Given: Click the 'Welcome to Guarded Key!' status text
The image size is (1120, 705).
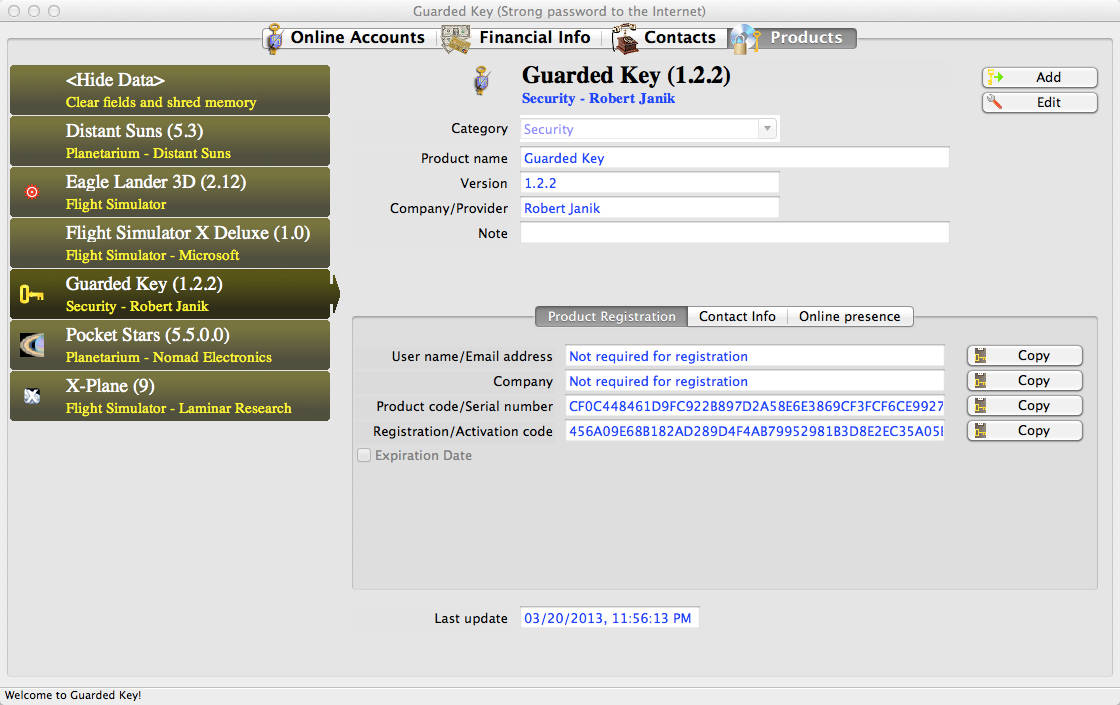Looking at the screenshot, I should pyautogui.click(x=73, y=695).
